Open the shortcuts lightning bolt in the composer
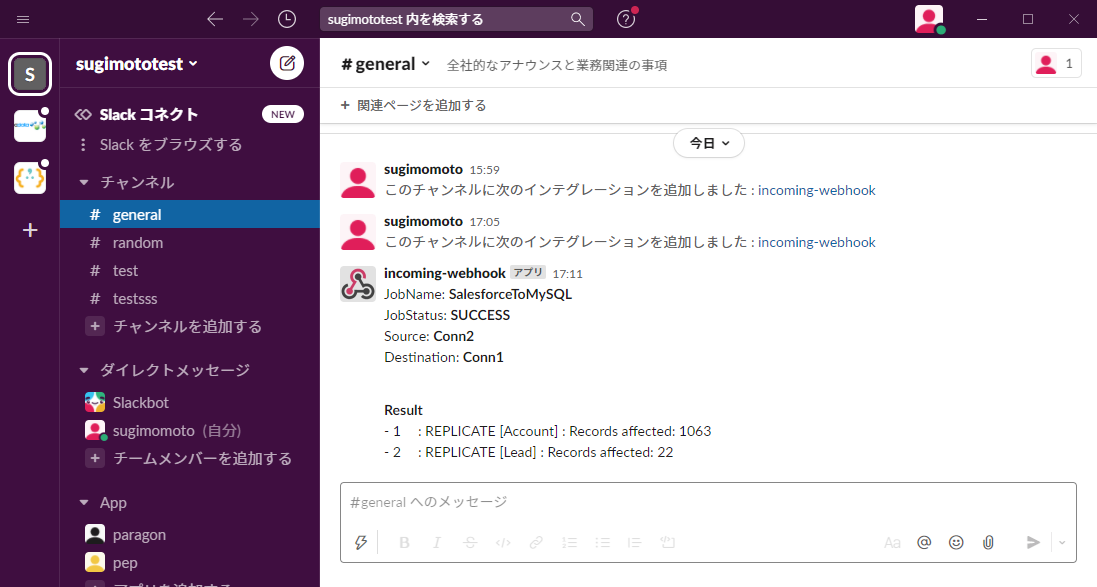Screen dimensions: 1097x587 [360, 542]
